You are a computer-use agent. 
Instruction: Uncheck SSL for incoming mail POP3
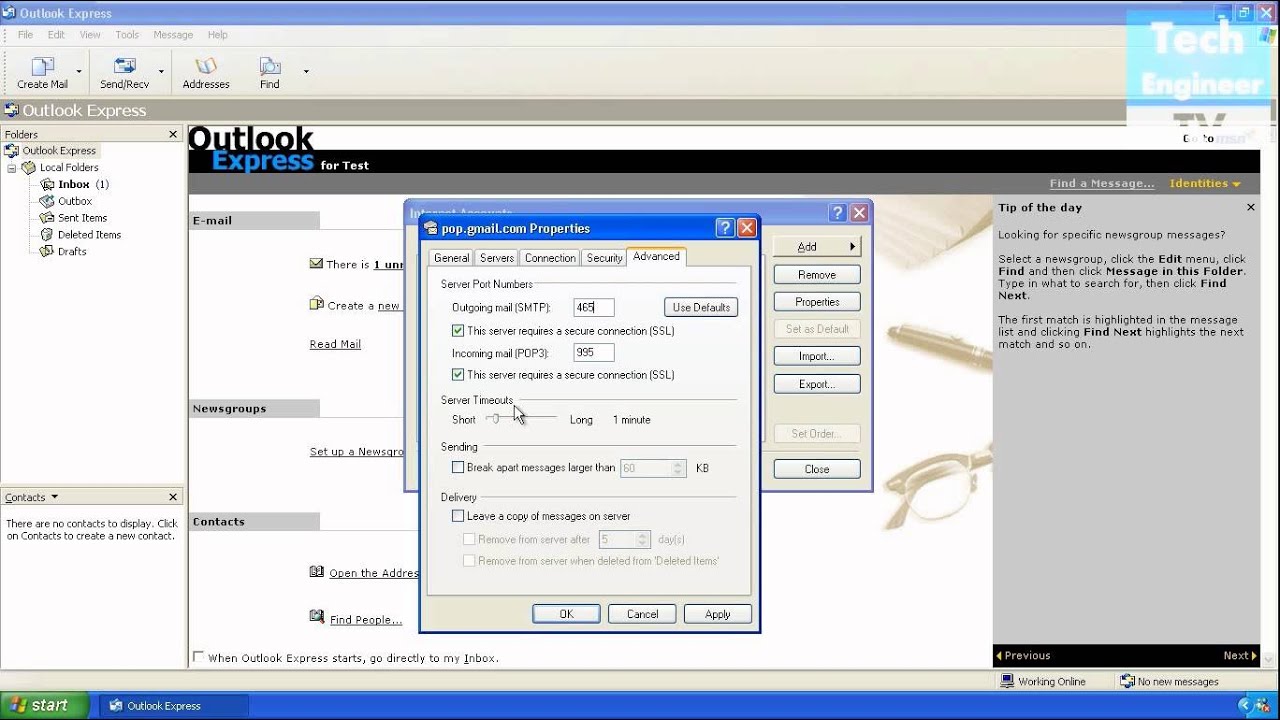coord(458,375)
